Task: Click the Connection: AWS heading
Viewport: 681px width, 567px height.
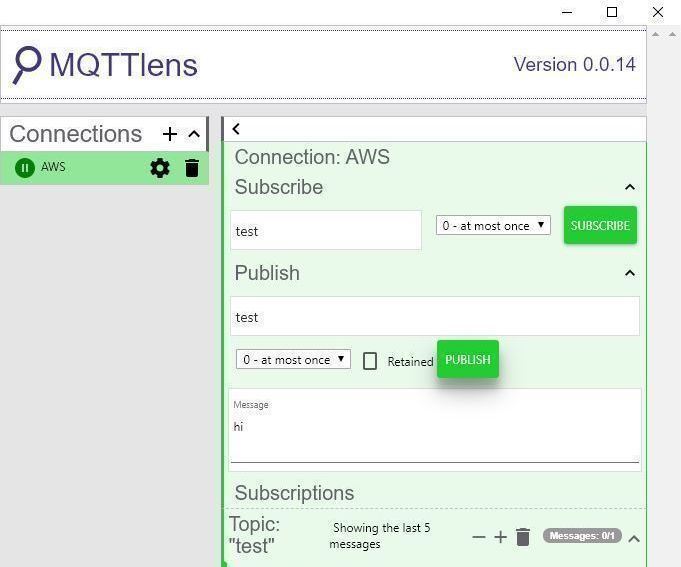Action: [x=312, y=157]
